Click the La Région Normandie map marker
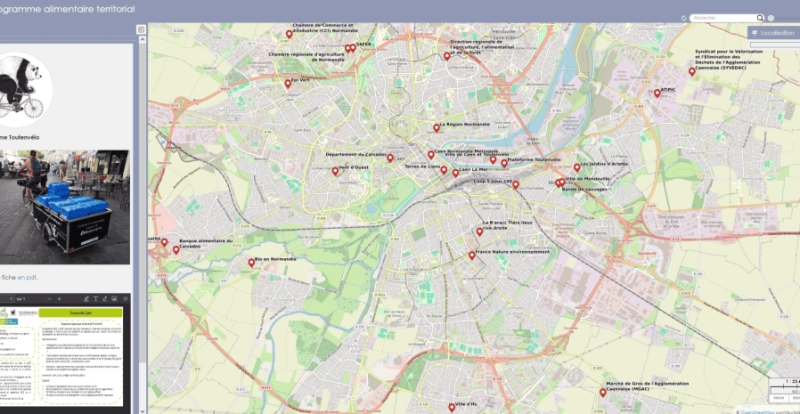Image resolution: width=800 pixels, height=414 pixels. click(437, 127)
